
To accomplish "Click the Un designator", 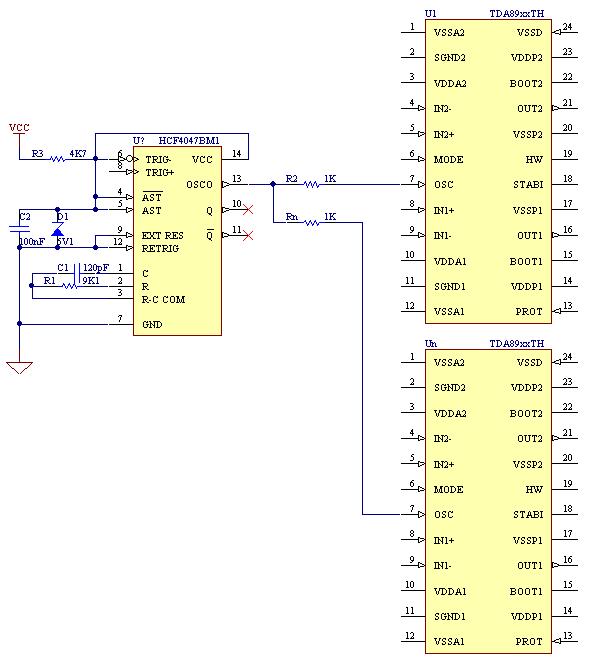I will click(431, 344).
